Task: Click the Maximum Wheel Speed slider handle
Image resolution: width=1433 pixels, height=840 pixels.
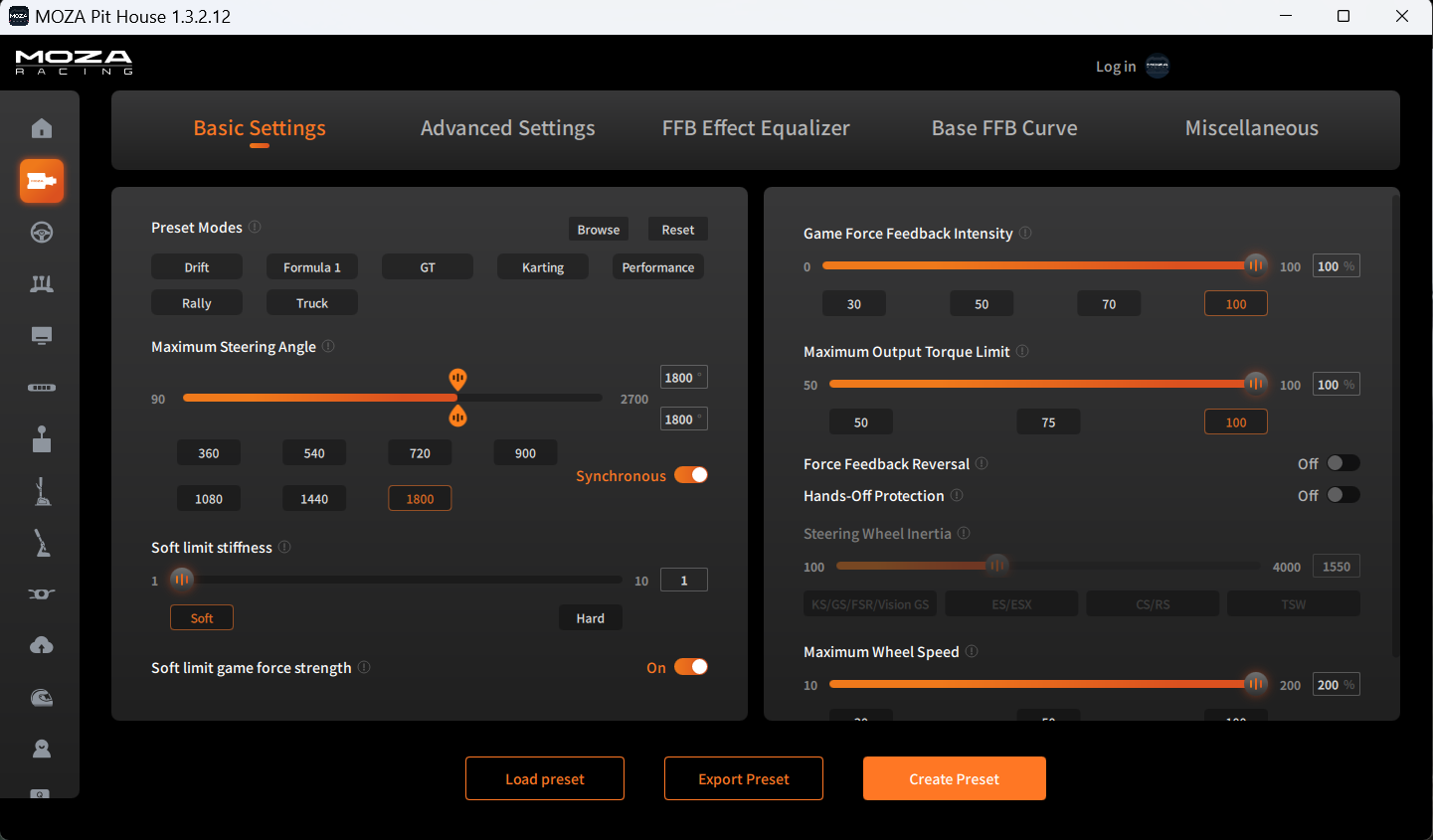Action: pyautogui.click(x=1256, y=684)
